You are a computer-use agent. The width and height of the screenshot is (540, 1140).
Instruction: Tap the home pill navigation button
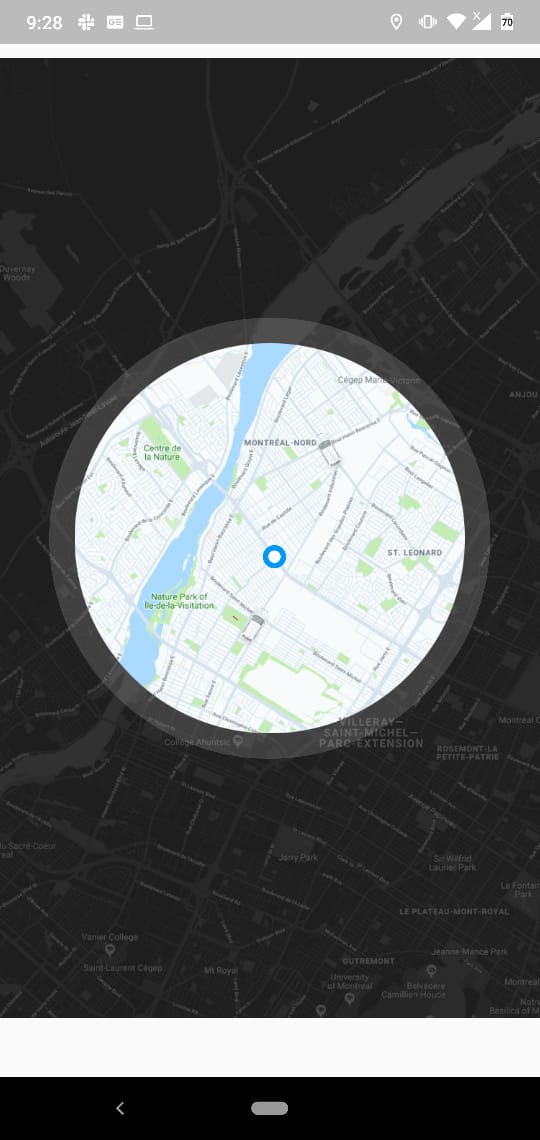click(x=270, y=1108)
